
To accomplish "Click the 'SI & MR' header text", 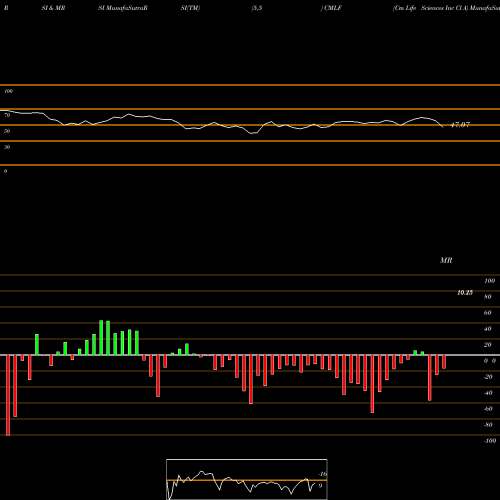I will click(x=53, y=8).
